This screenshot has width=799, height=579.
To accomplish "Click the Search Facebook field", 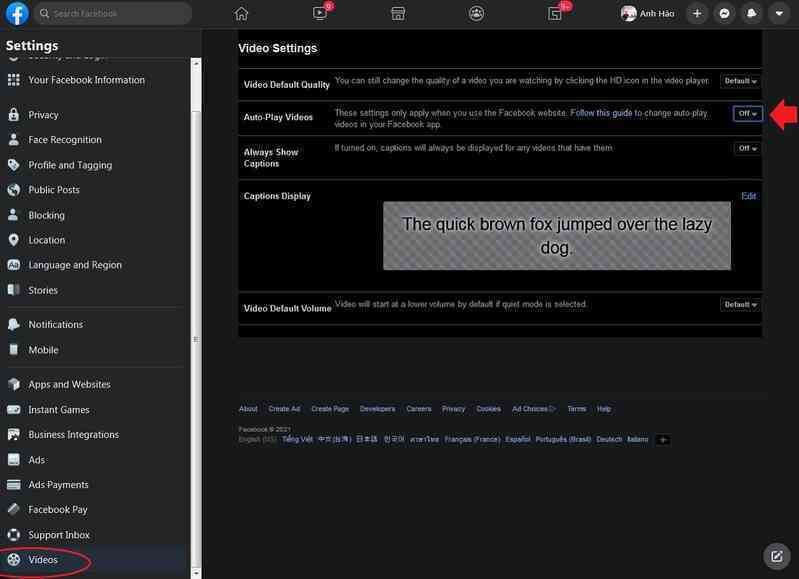I will coord(113,13).
